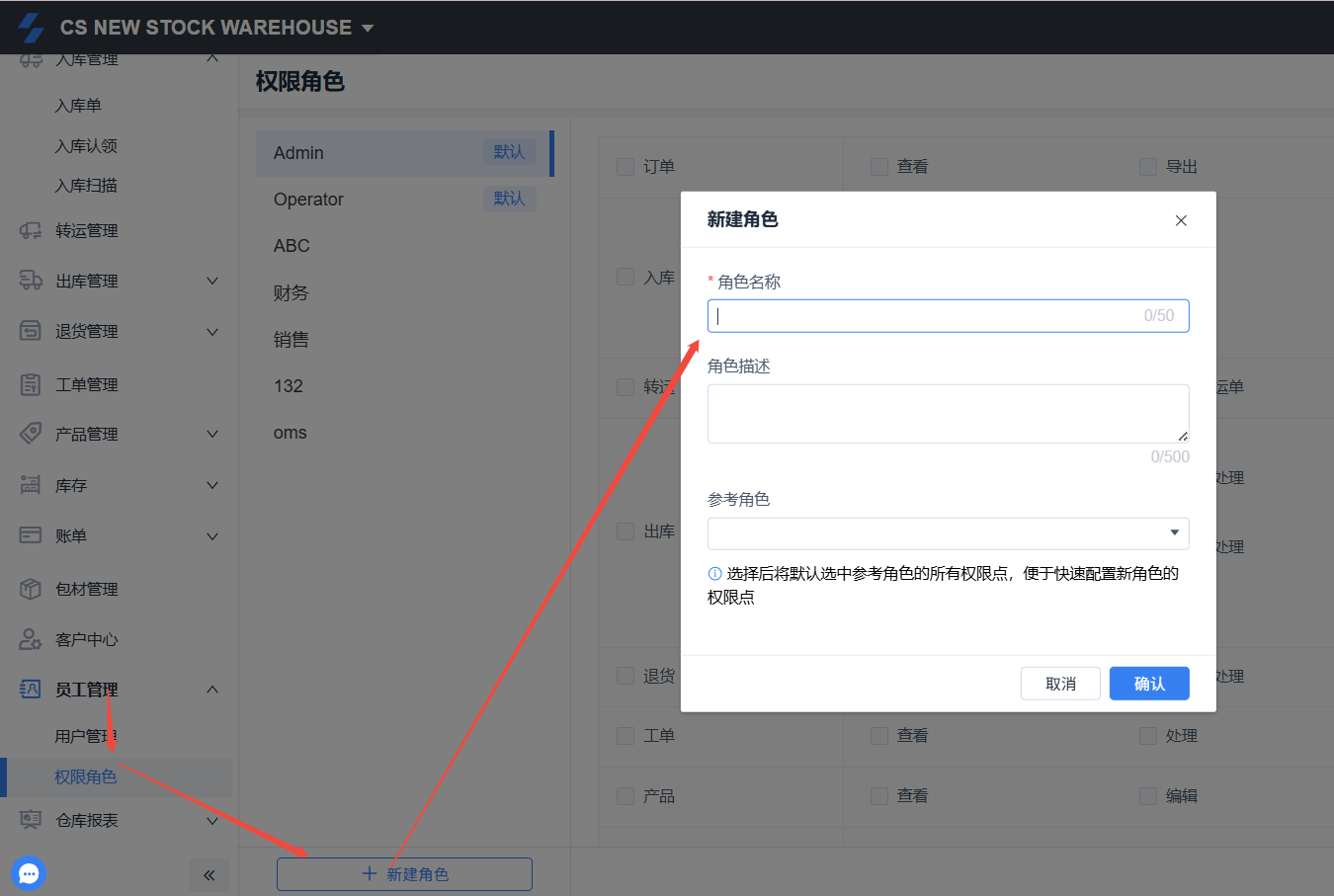Click the 客户中心 user icon
The image size is (1334, 896).
(31, 639)
